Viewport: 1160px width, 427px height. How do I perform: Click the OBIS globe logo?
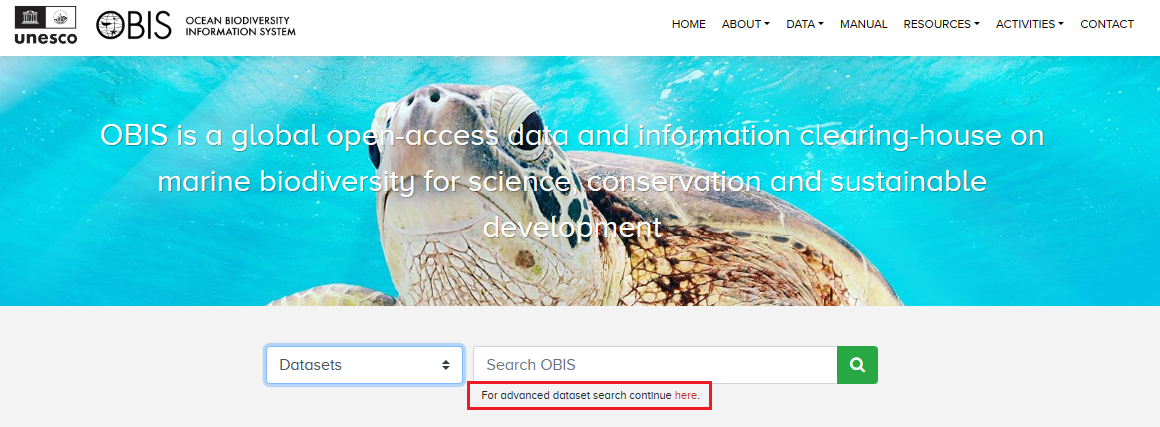134,26
